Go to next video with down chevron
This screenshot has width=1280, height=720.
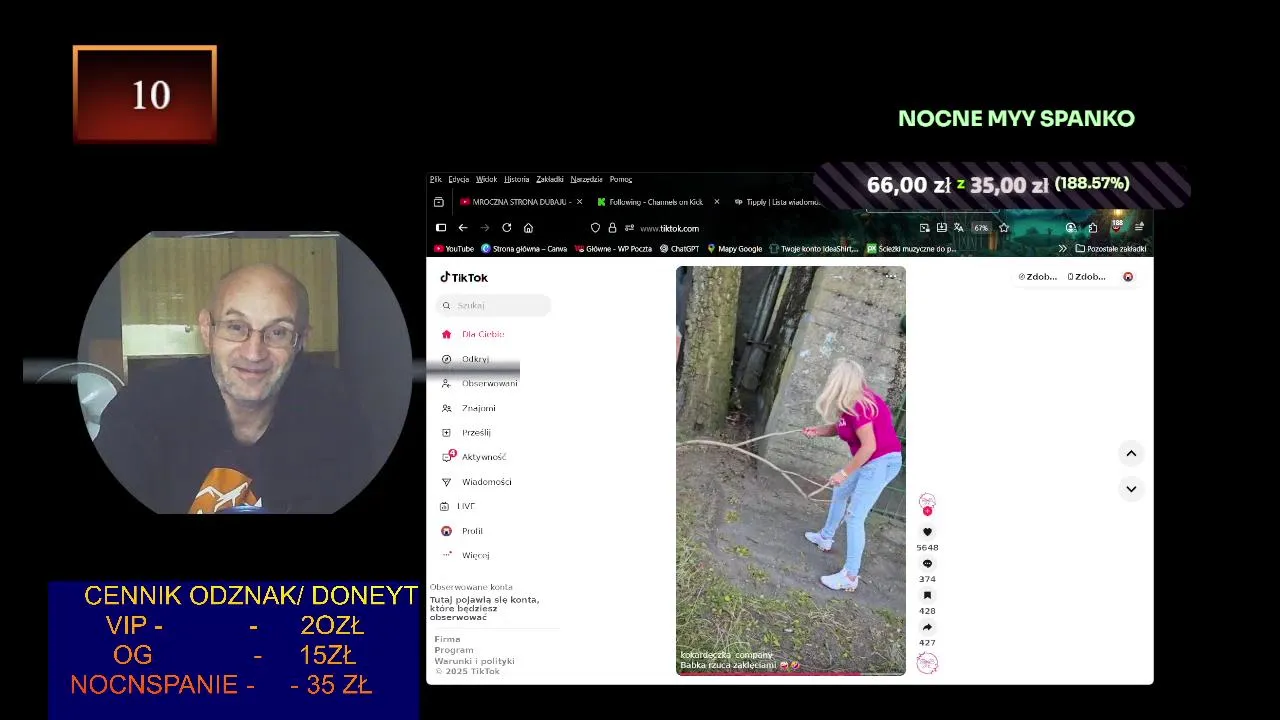click(x=1131, y=489)
